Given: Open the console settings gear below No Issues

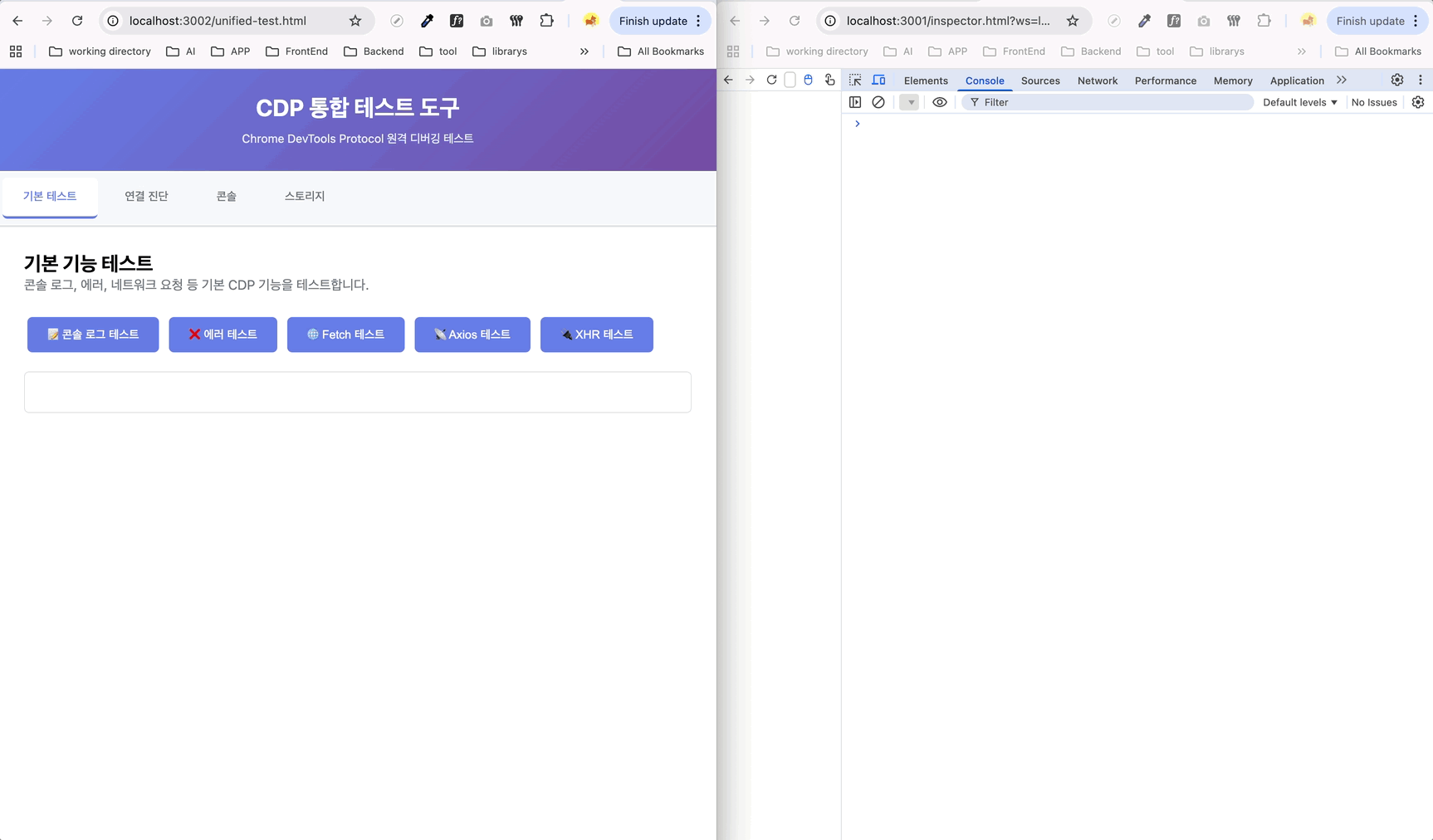Looking at the screenshot, I should pyautogui.click(x=1418, y=102).
